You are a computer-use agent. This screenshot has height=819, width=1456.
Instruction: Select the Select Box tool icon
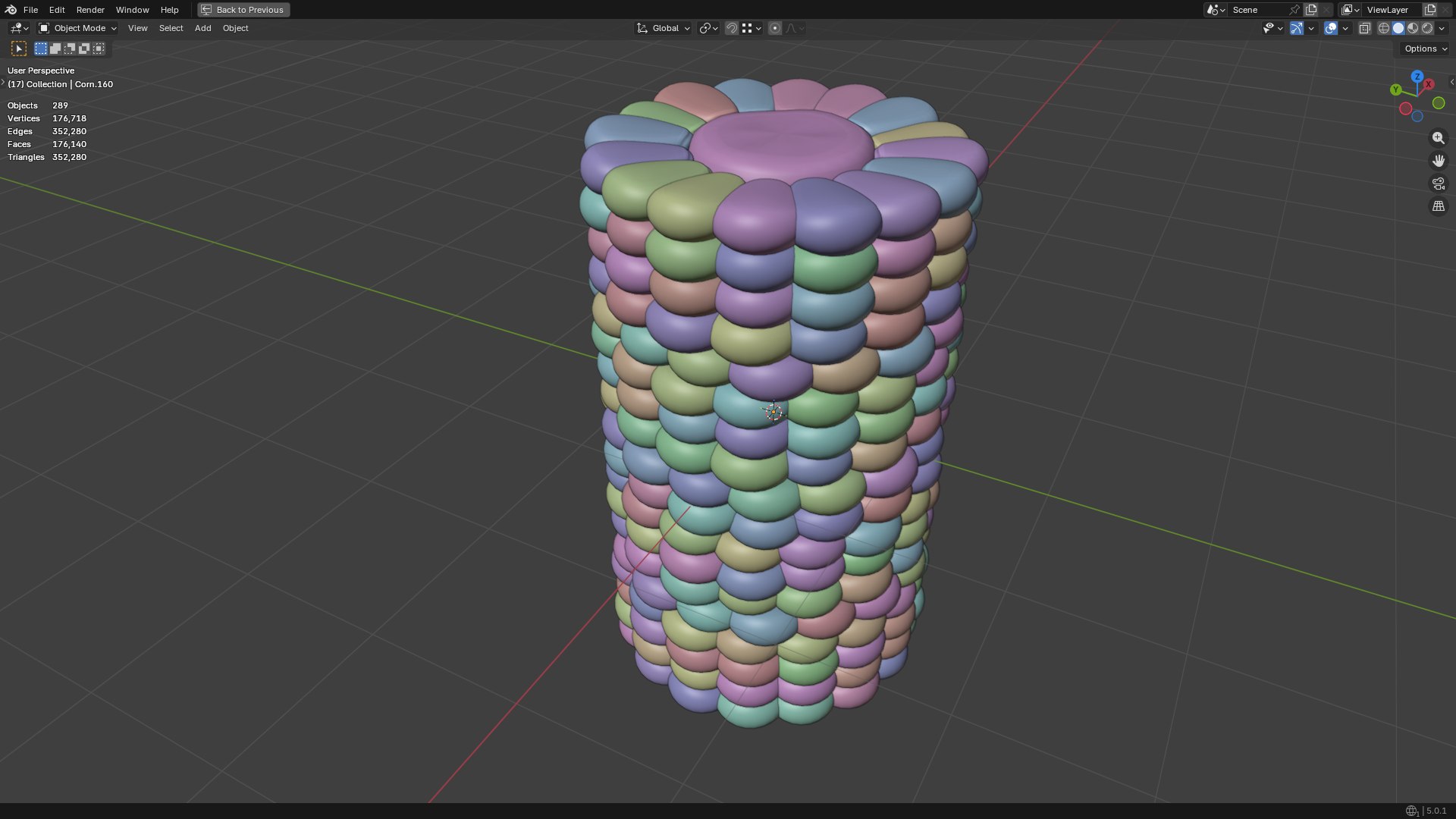click(19, 49)
